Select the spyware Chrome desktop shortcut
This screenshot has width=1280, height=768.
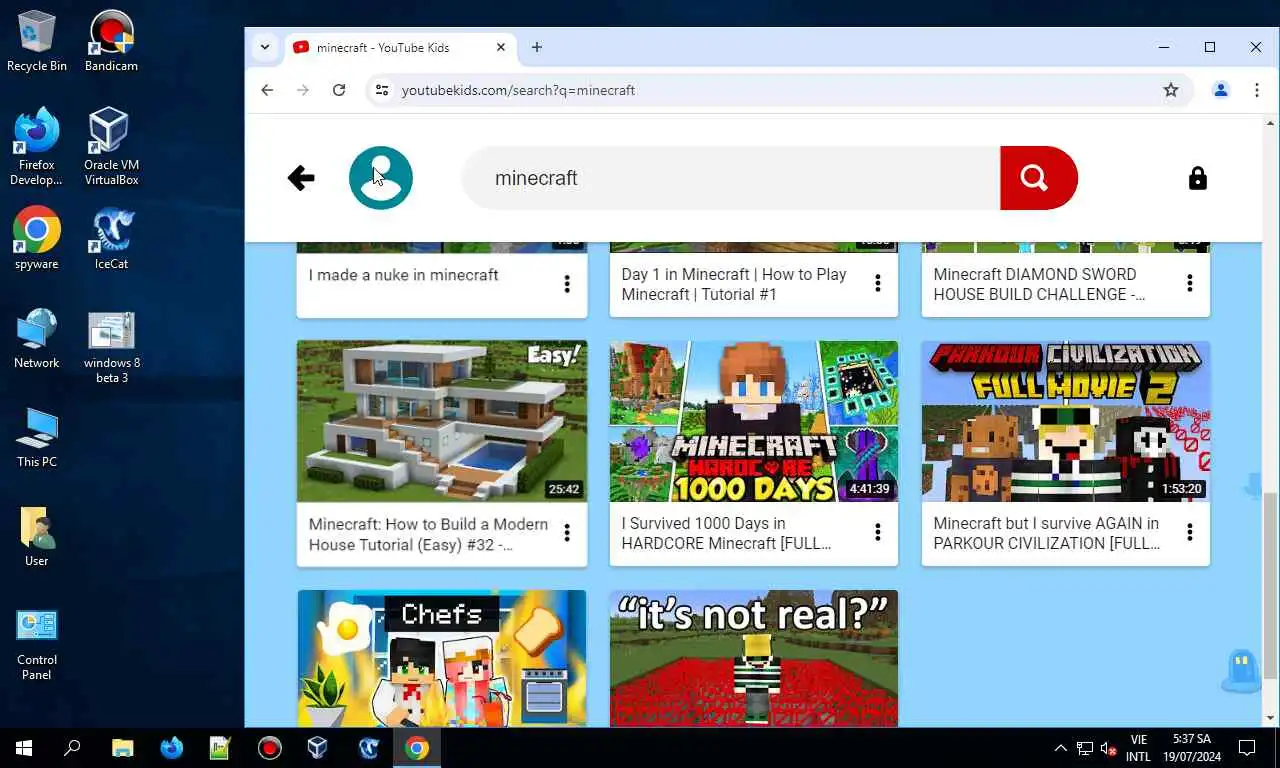[37, 238]
